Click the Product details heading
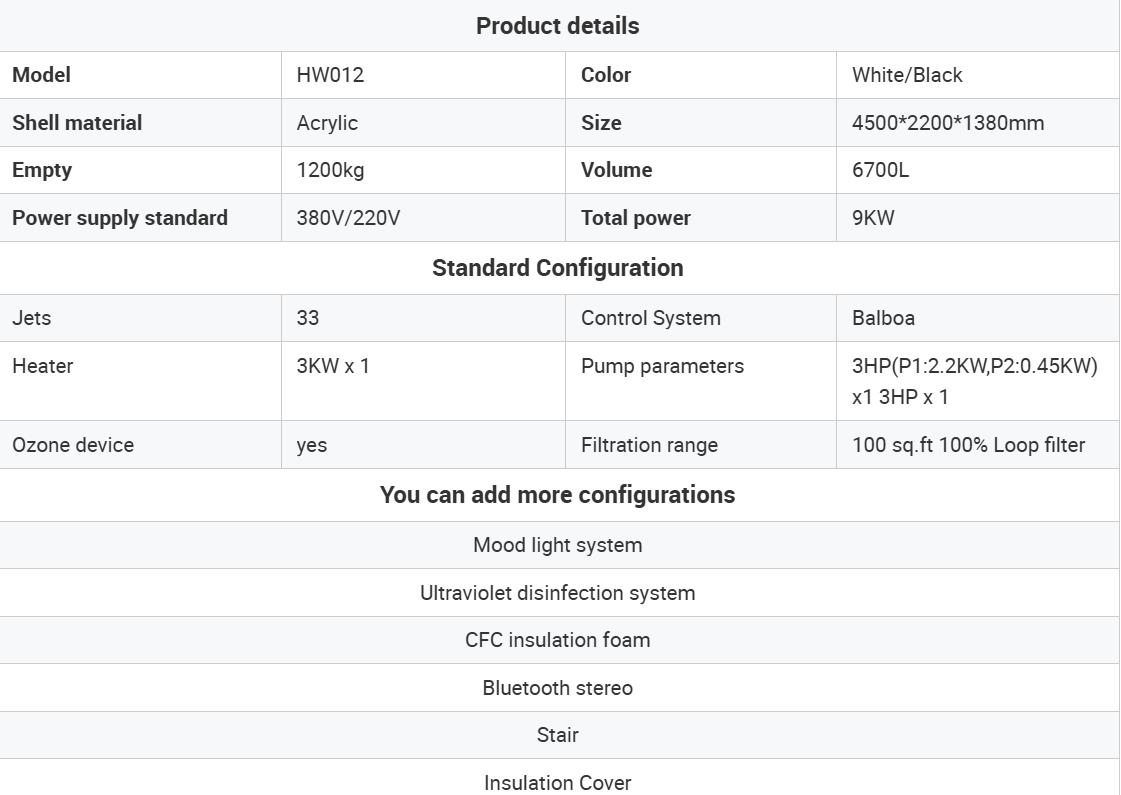 [557, 26]
